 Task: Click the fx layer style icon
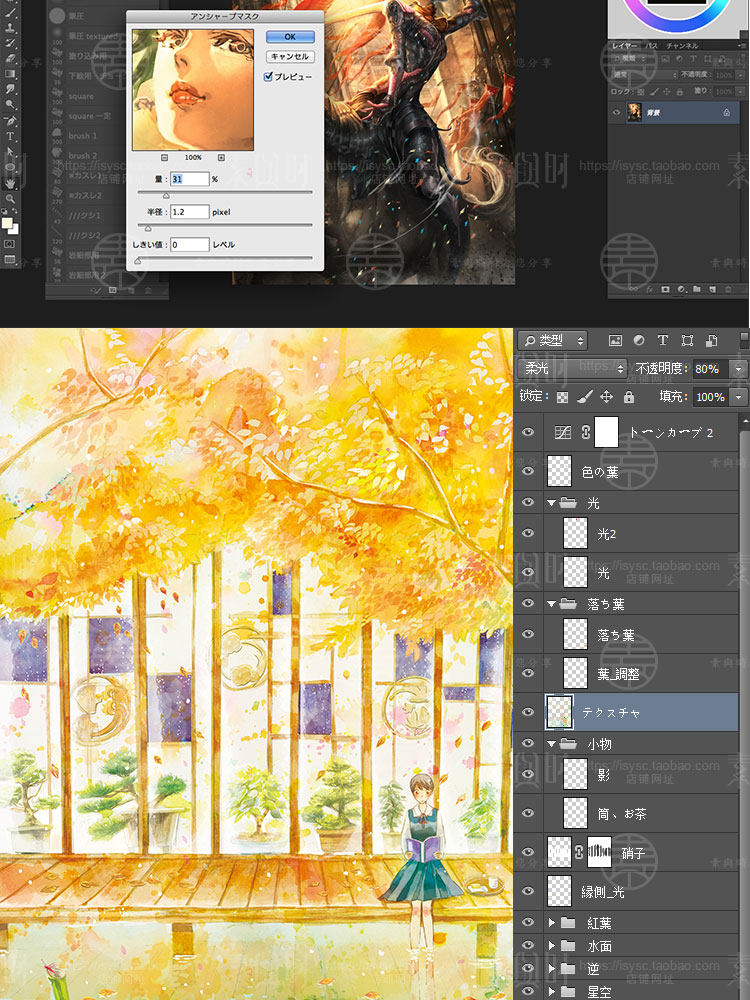coord(650,290)
